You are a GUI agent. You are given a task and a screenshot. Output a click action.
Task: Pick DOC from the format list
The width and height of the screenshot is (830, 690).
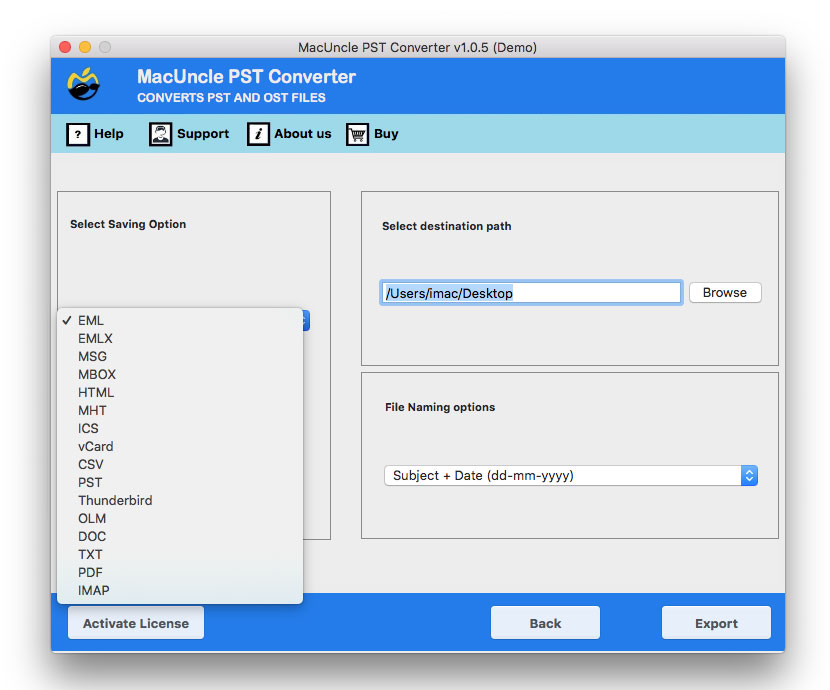point(180,537)
